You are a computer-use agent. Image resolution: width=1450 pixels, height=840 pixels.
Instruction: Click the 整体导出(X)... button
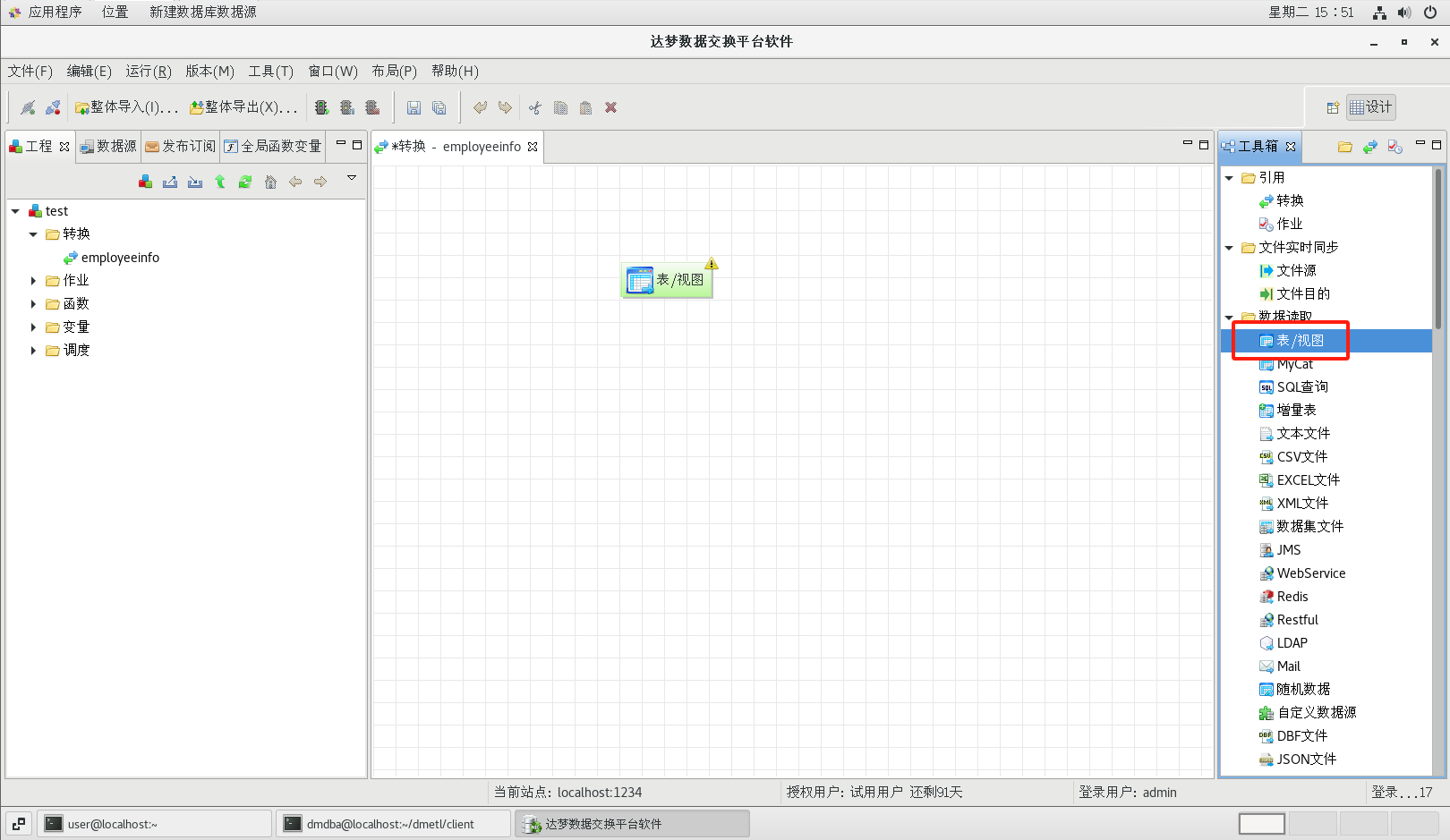(243, 107)
